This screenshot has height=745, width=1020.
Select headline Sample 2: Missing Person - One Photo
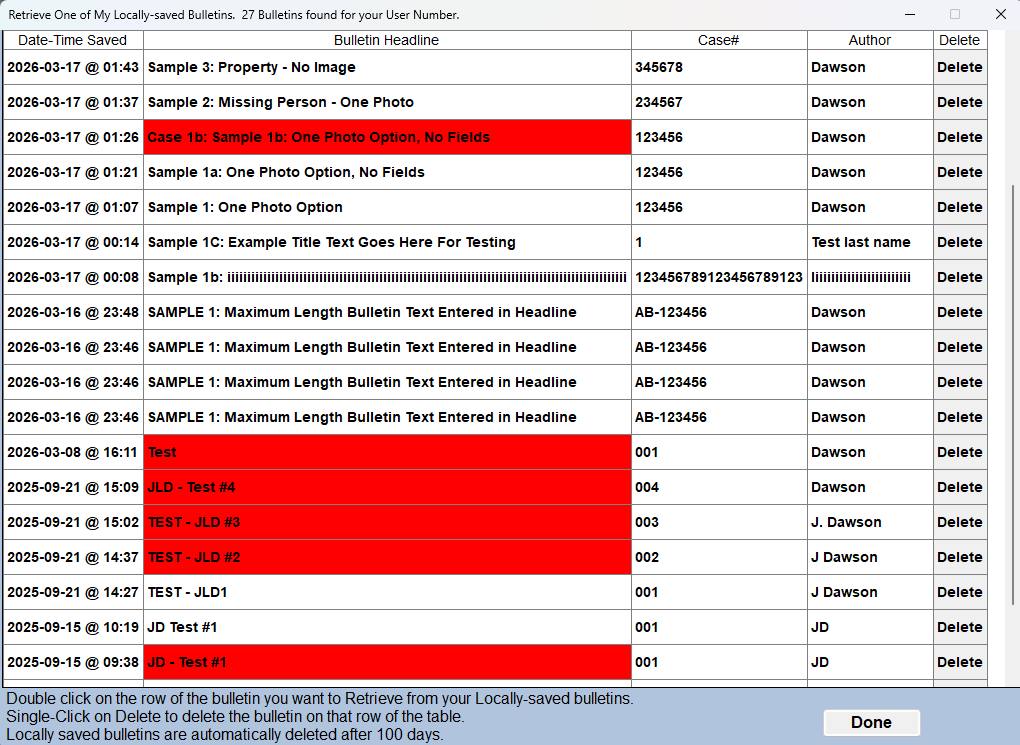(387, 102)
